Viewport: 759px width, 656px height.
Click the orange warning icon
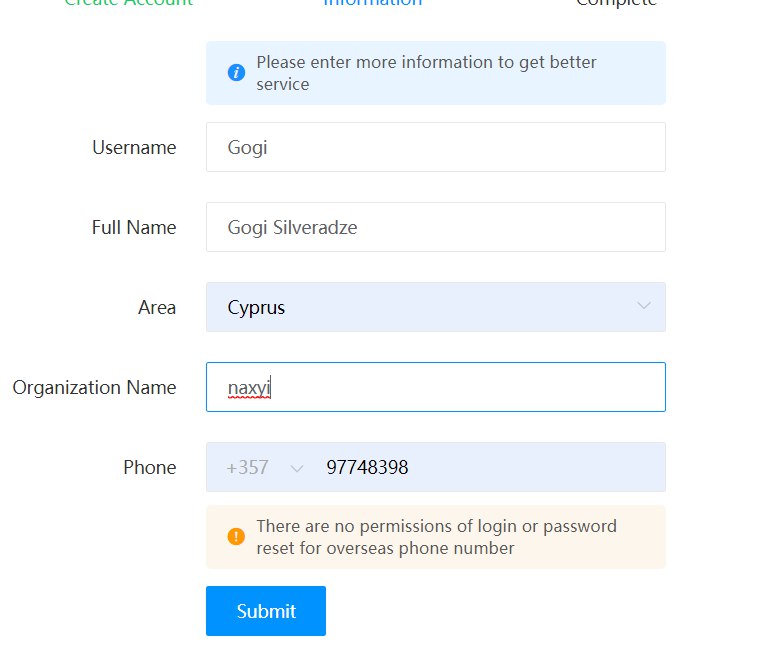[x=236, y=536]
